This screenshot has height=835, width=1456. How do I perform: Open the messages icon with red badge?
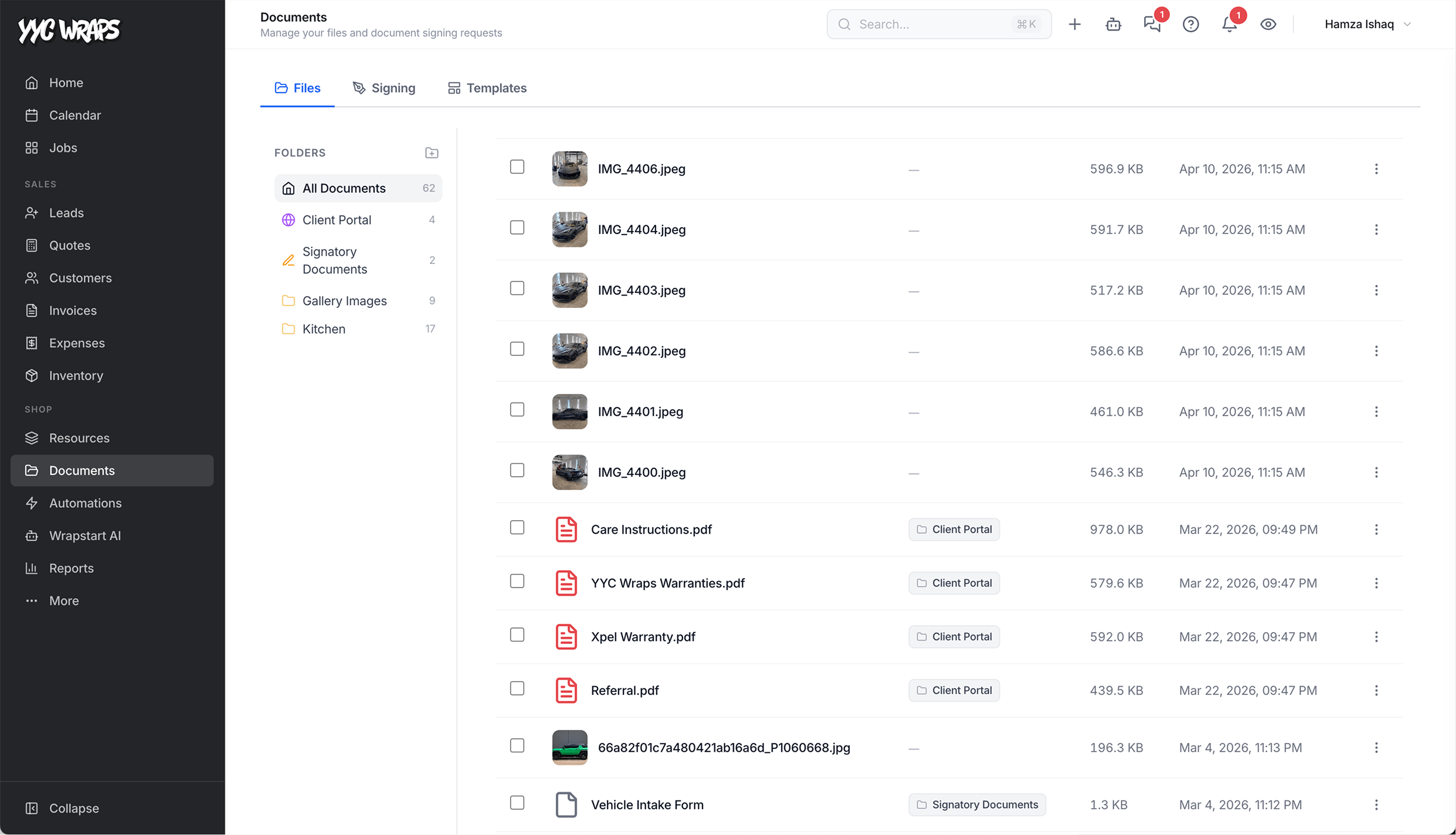click(1152, 24)
